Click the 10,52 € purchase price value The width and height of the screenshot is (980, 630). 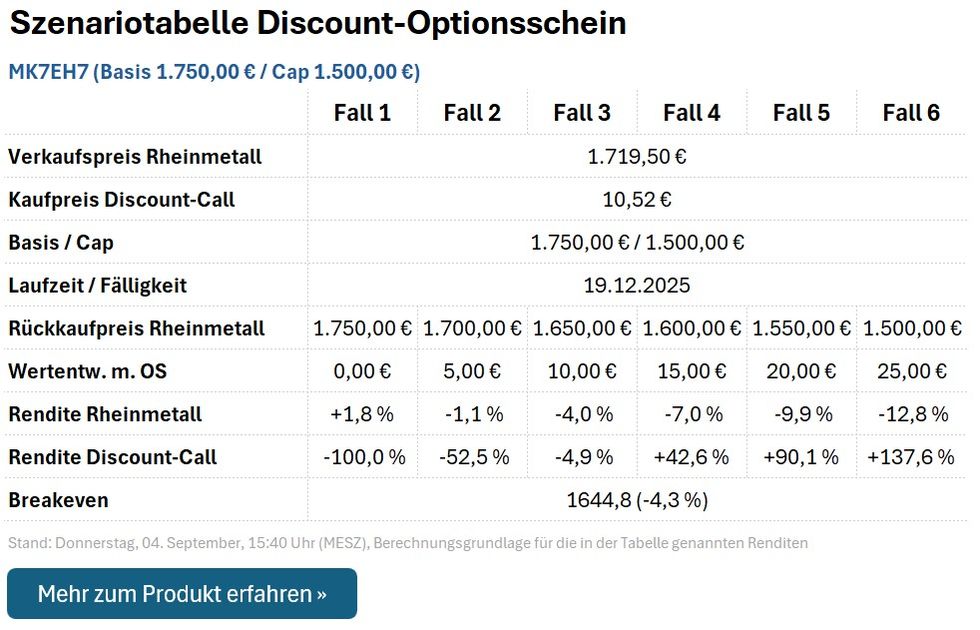tap(637, 200)
